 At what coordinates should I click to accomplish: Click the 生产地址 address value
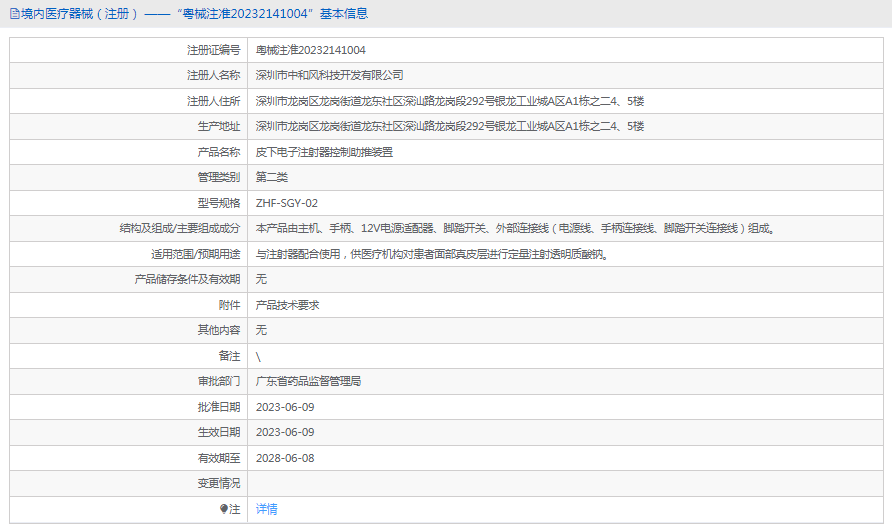[449, 126]
